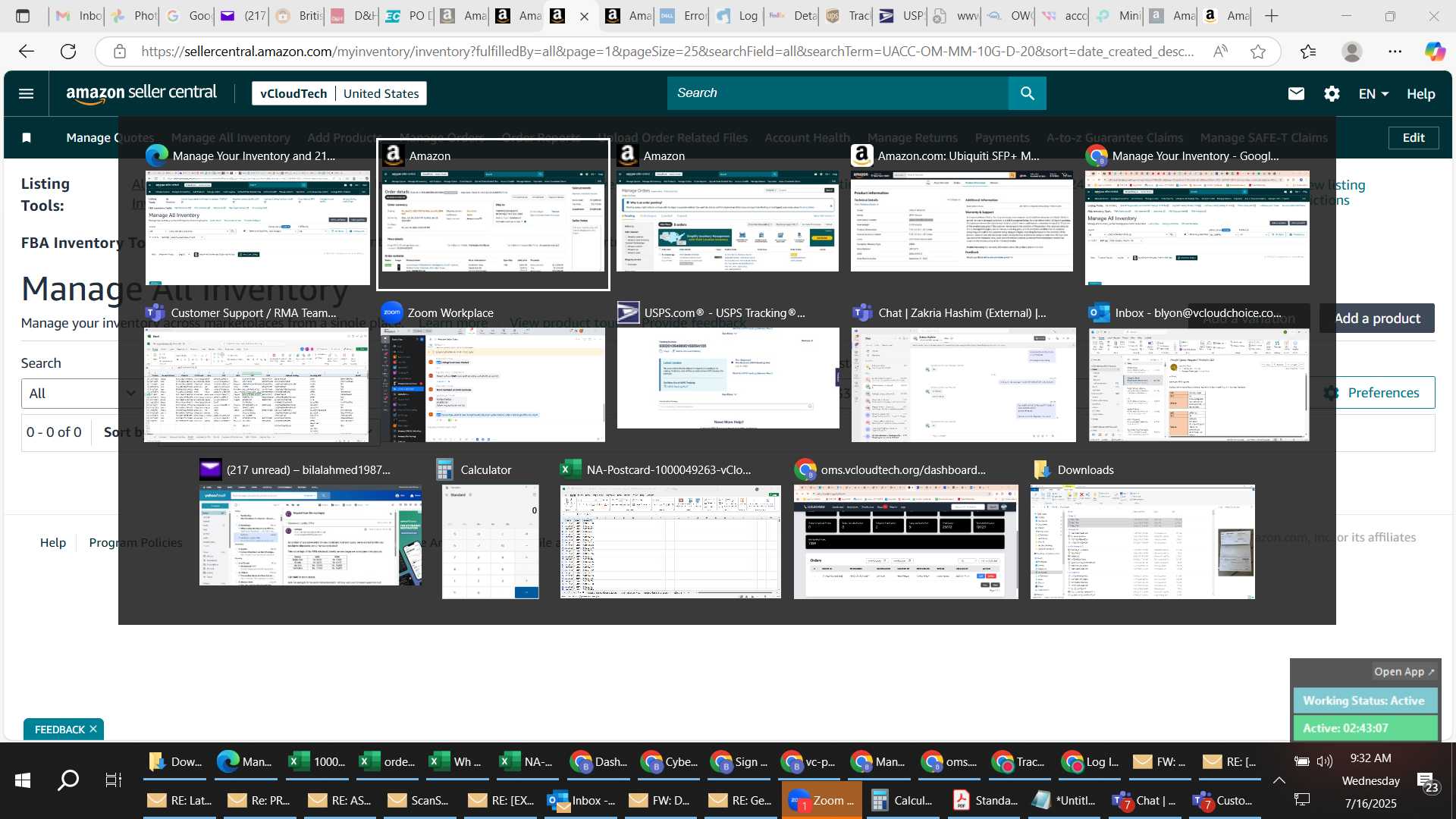
Task: Open the Task View taskbar button
Action: point(113,780)
